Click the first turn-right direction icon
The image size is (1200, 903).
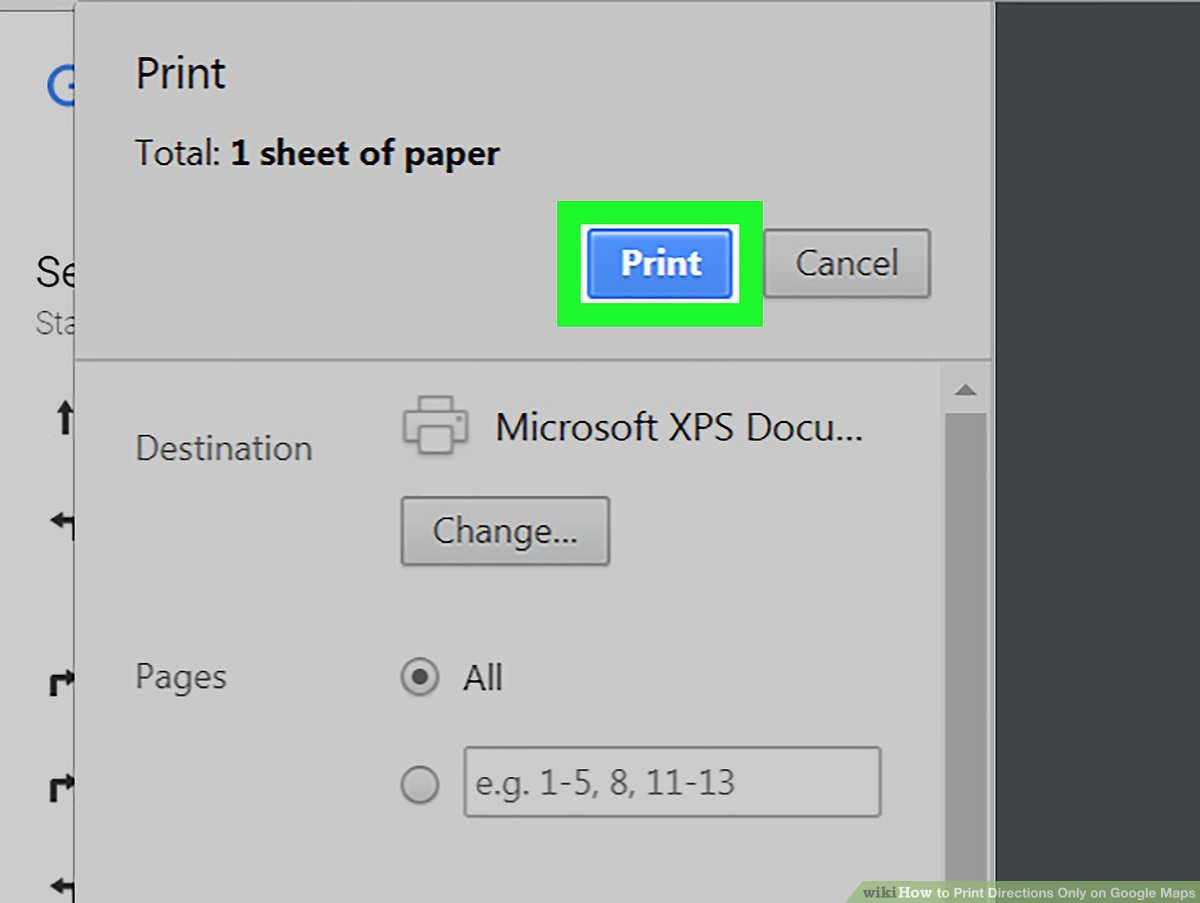(62, 684)
